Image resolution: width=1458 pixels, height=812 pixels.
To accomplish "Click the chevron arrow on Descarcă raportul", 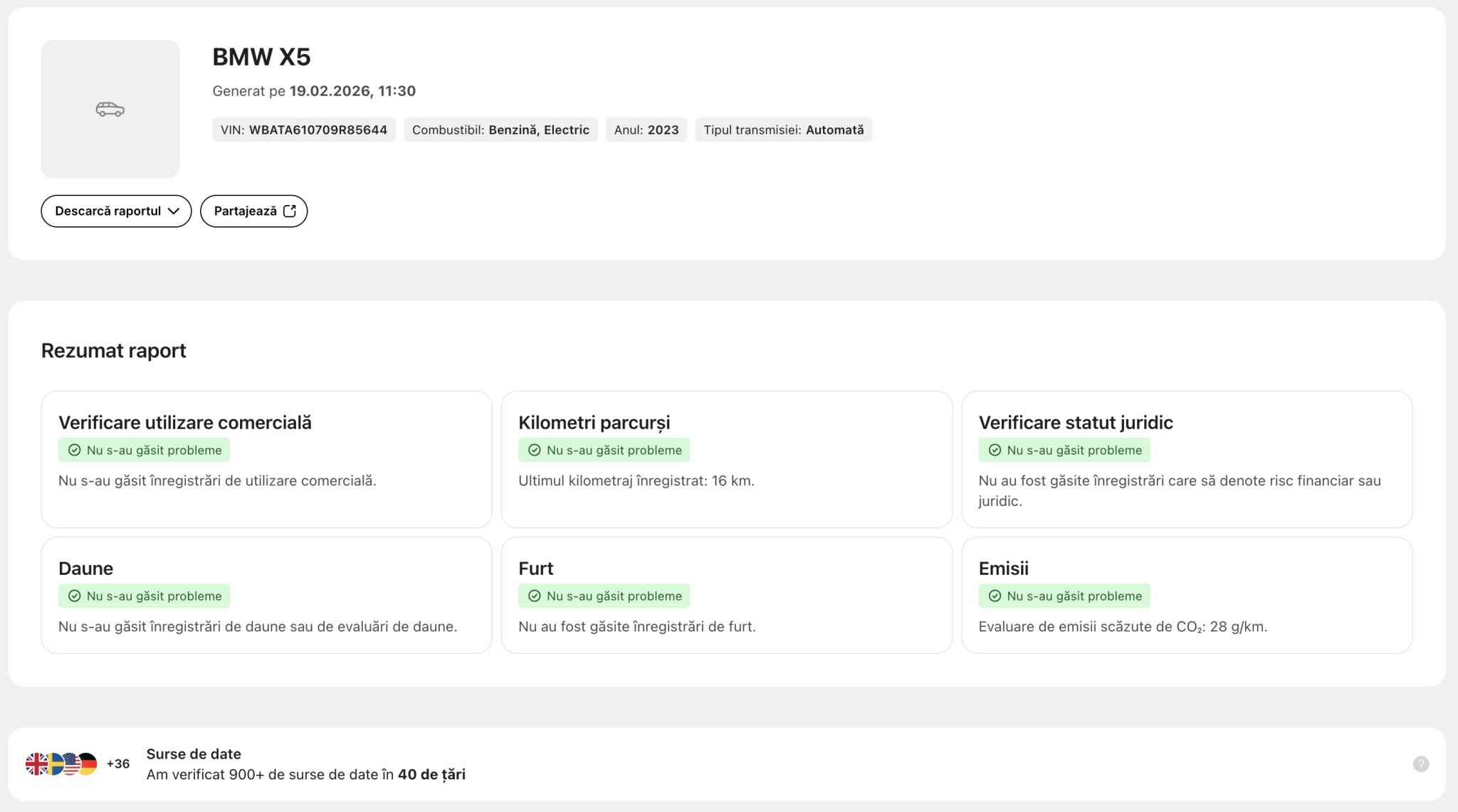I will coord(174,211).
